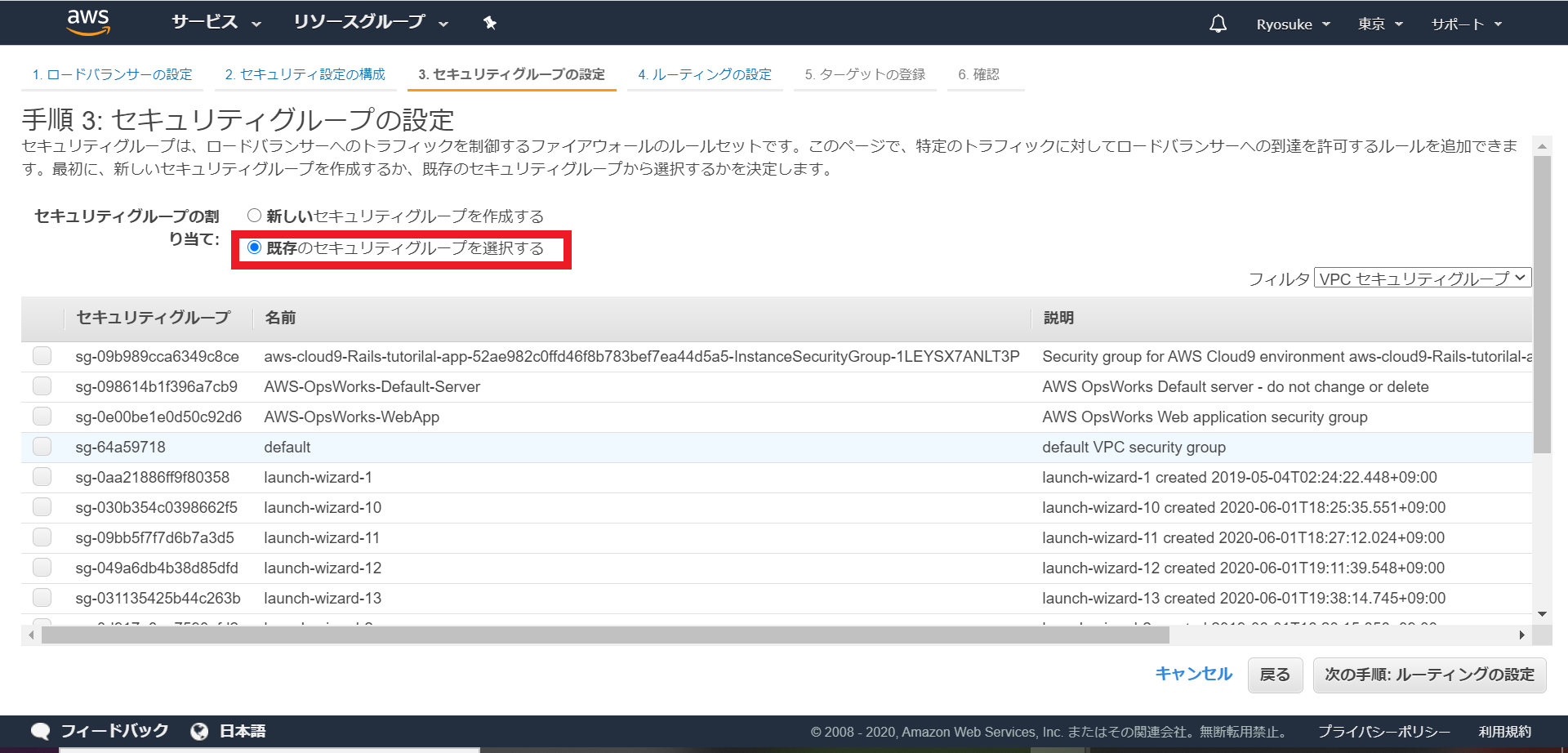This screenshot has height=753, width=1568.
Task: Select step 3 セキュリティグループの設定 tab
Action: coord(512,74)
